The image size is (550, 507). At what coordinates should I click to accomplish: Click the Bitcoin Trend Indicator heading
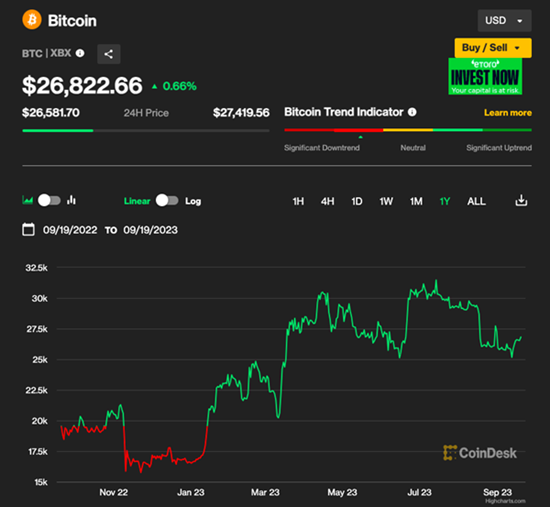[344, 112]
